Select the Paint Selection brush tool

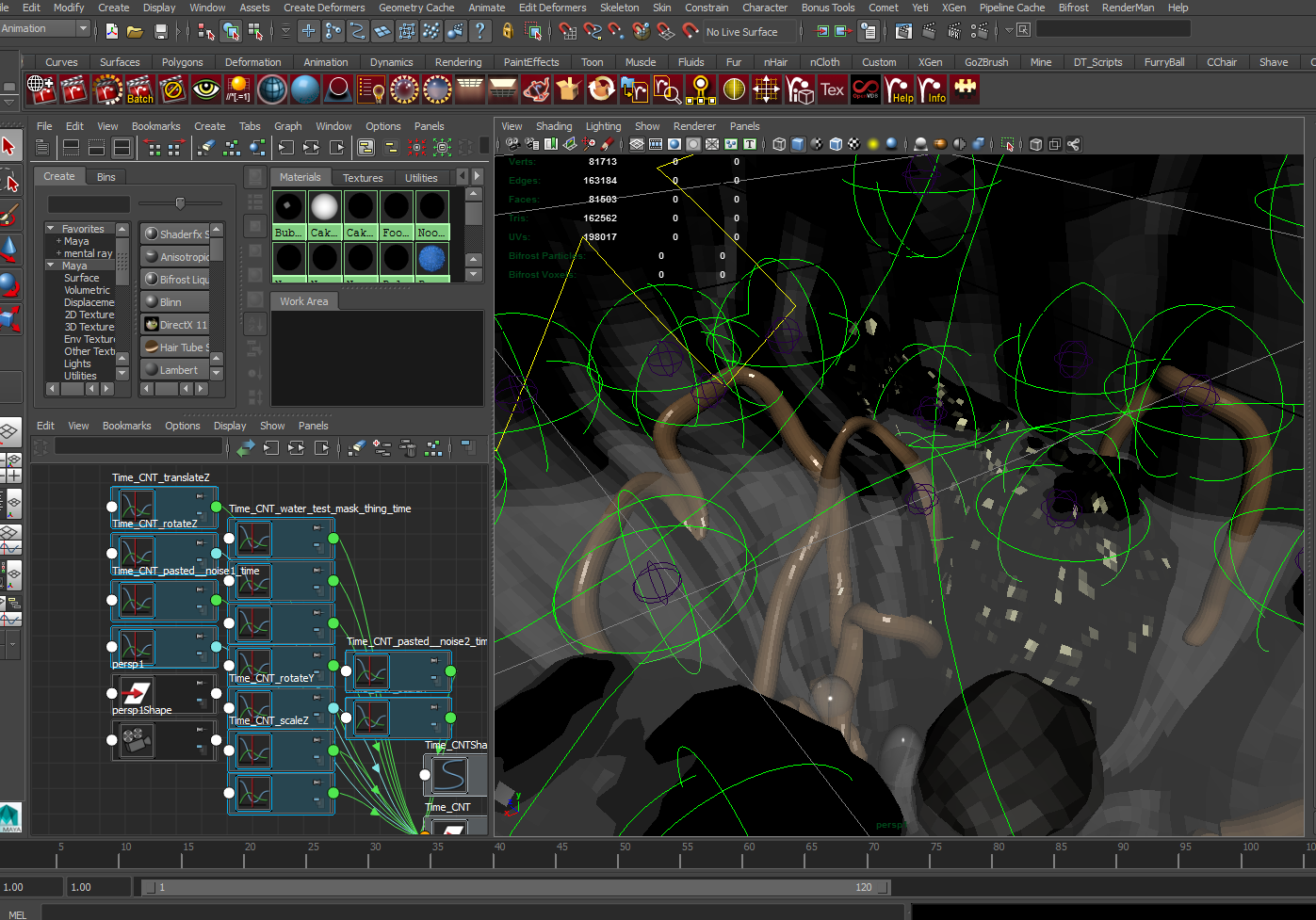[x=9, y=216]
